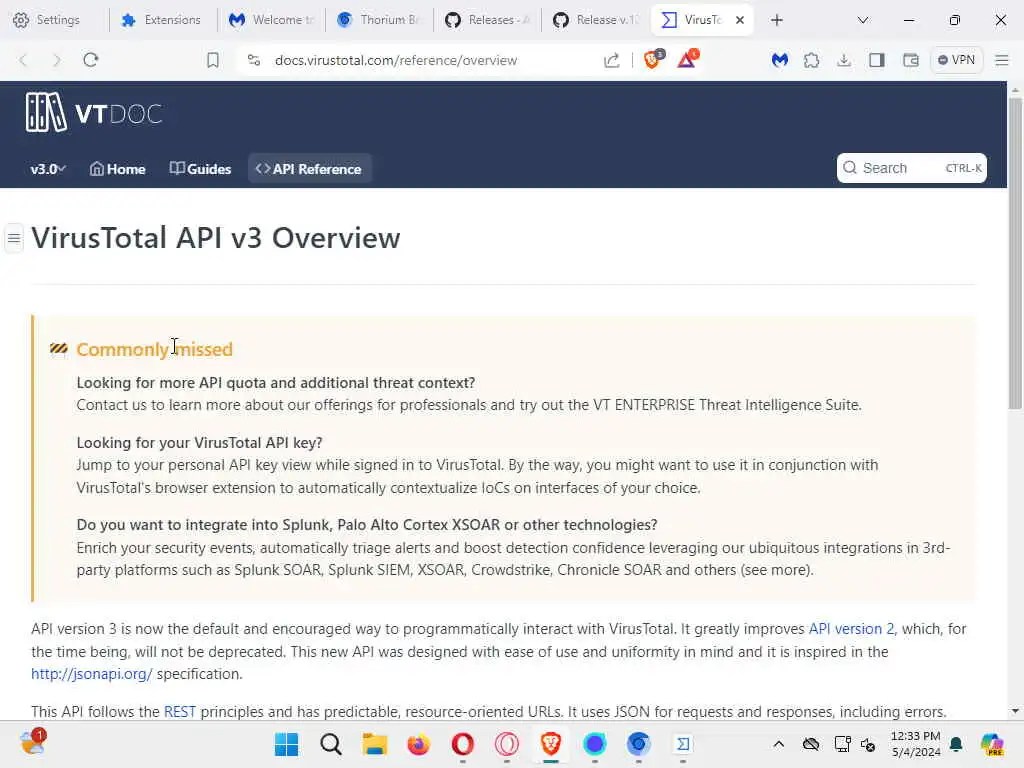Screen dimensions: 1024x768
Task: Switch to the Malwarebytes Welcome tab
Action: pos(271,20)
